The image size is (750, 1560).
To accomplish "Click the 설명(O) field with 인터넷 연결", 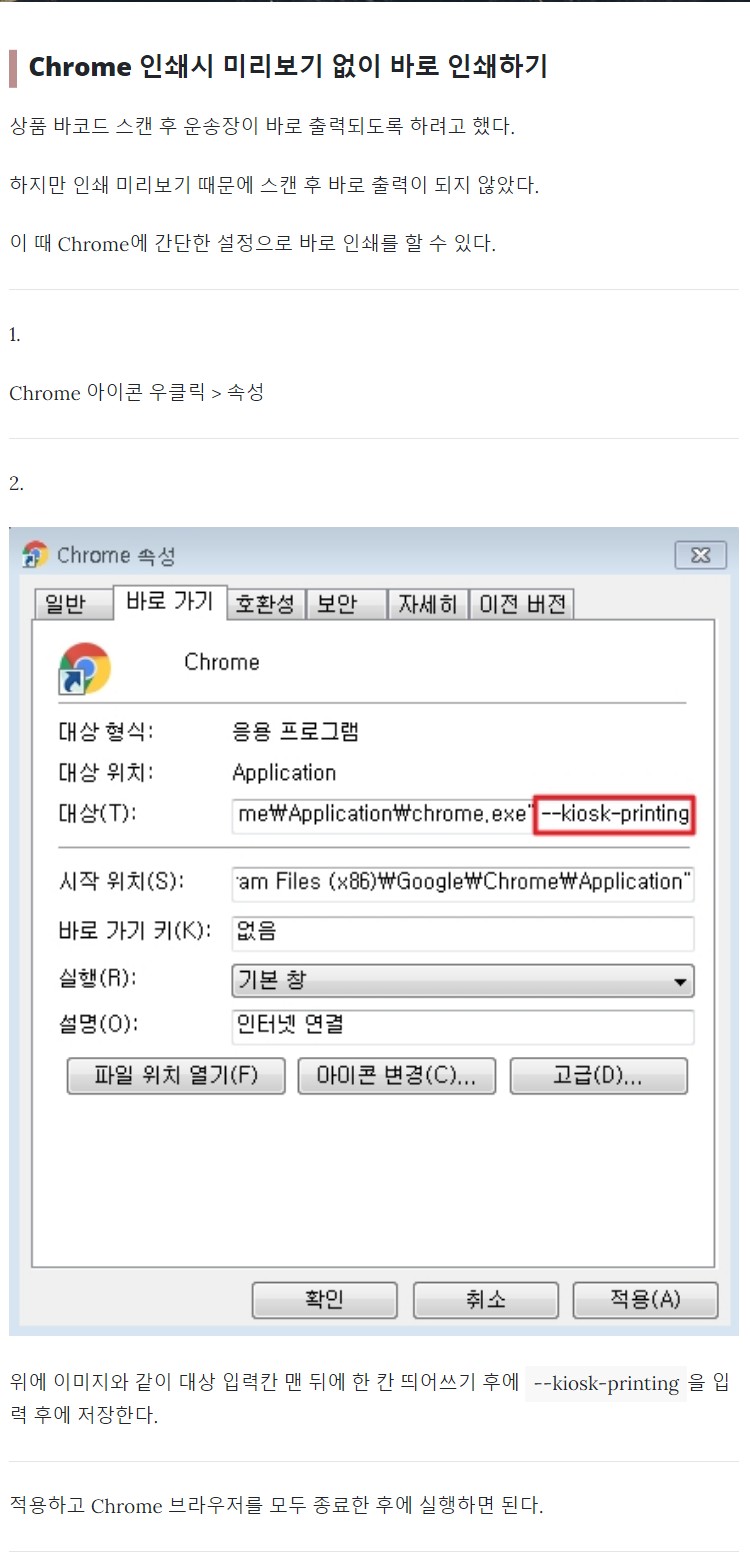I will pyautogui.click(x=463, y=1026).
